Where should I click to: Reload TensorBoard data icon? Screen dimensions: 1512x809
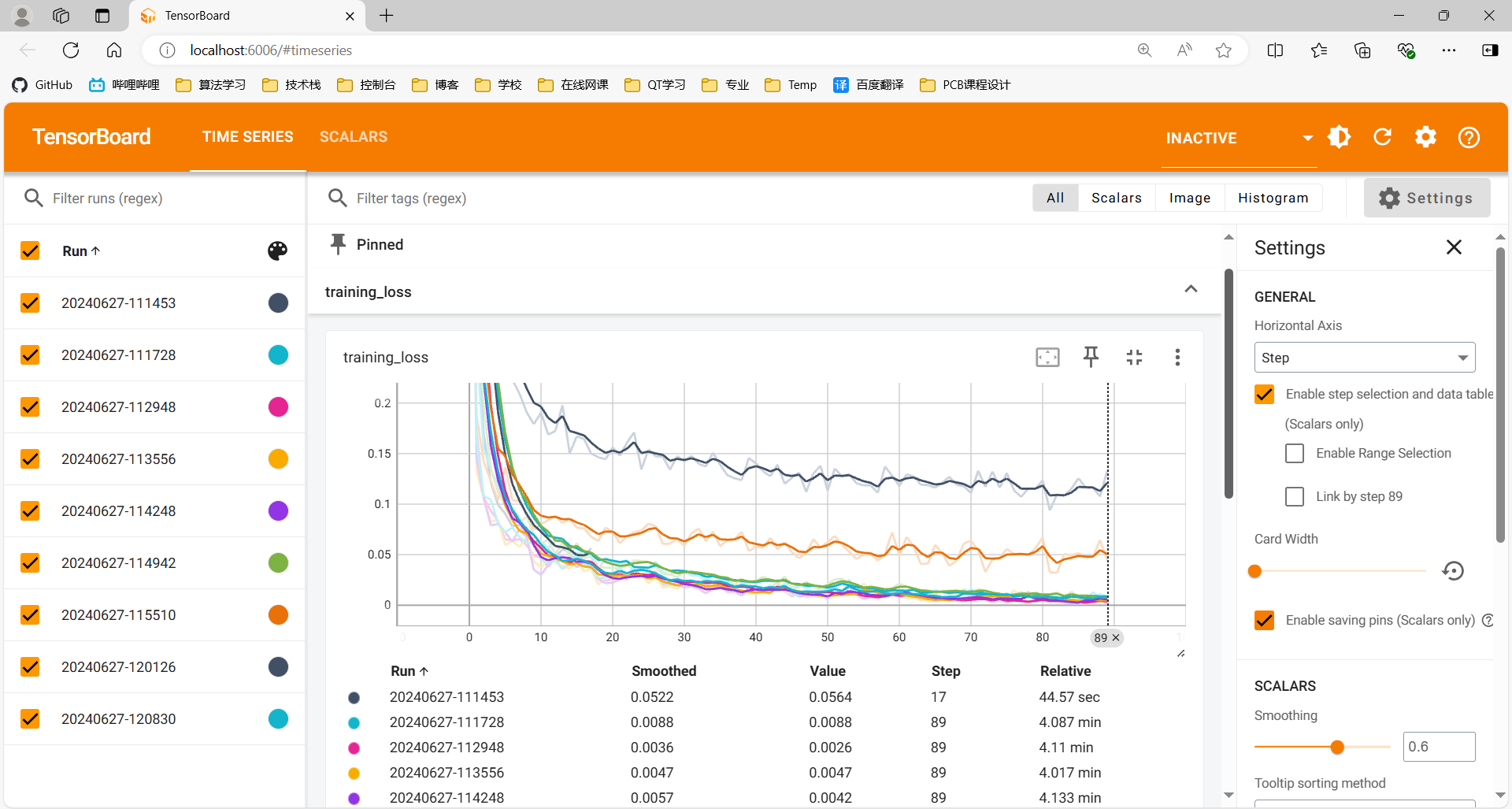click(x=1383, y=137)
